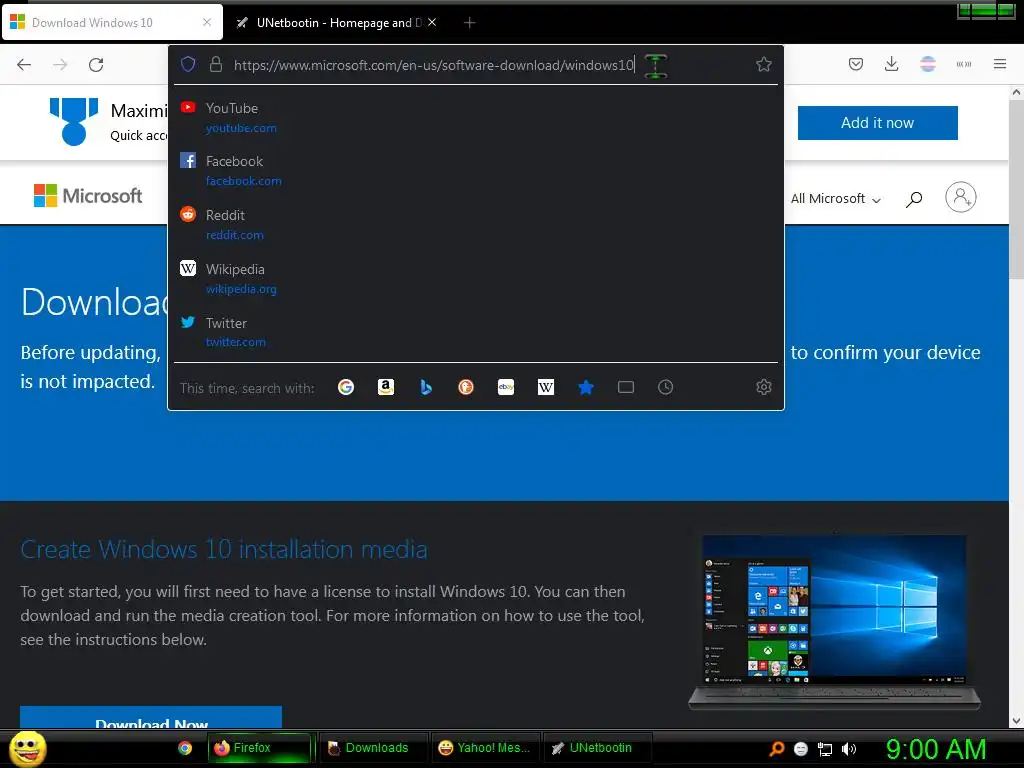This screenshot has height=768, width=1024.
Task: Open the Microsoft account sign-in icon
Action: coord(961,197)
